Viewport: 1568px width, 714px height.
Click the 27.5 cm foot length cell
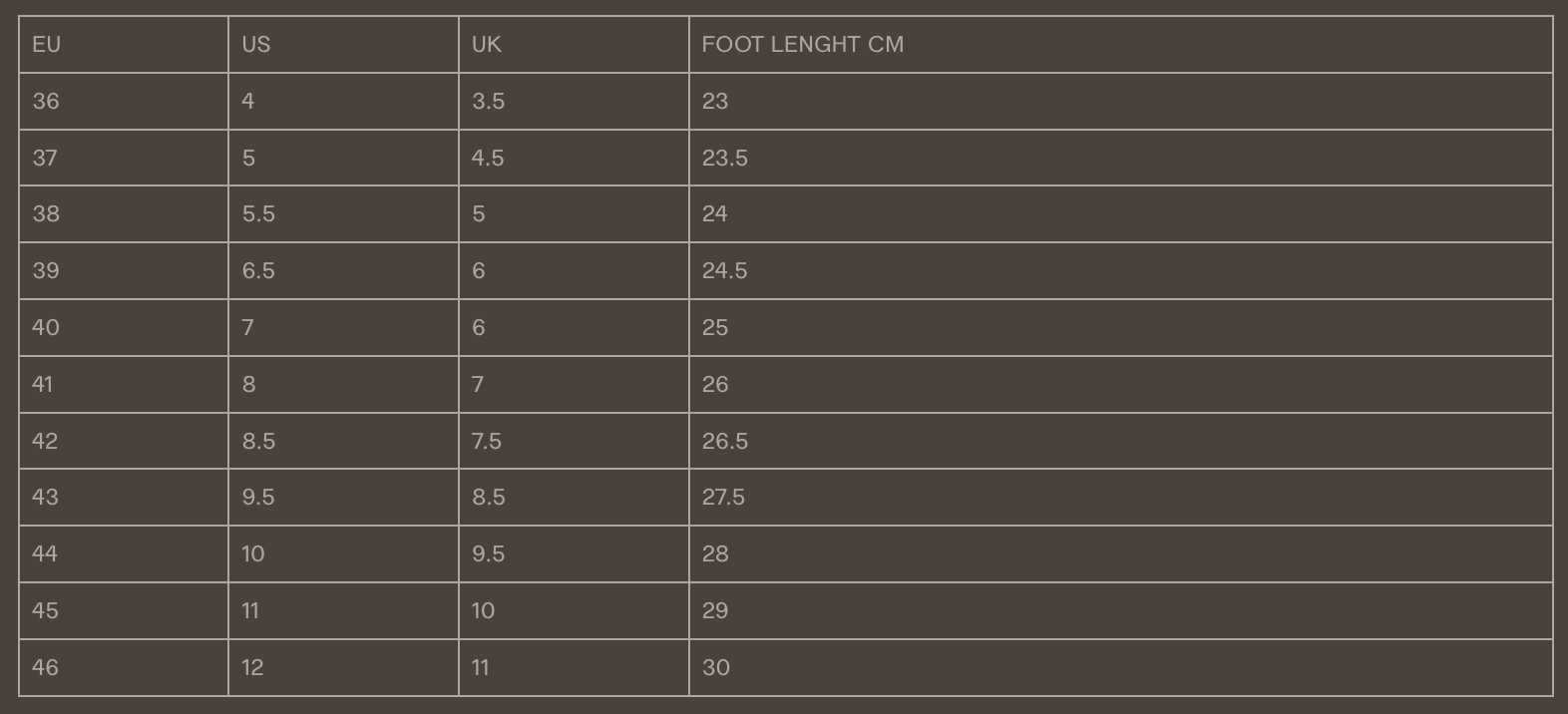(x=724, y=498)
